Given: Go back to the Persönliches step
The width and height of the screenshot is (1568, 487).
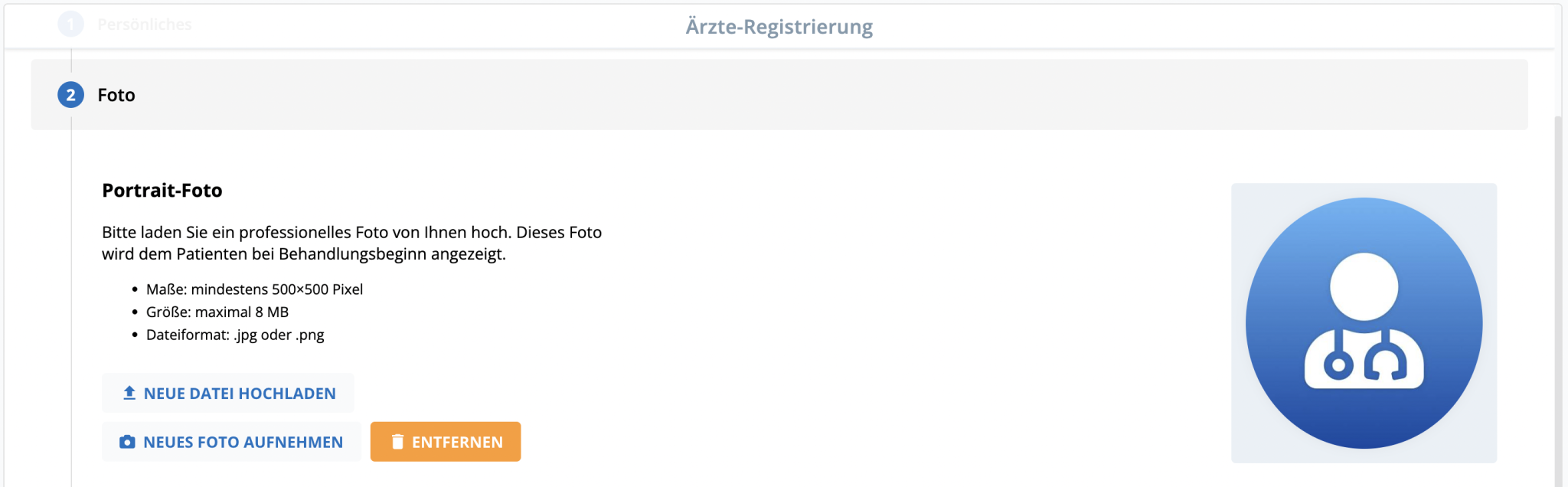Looking at the screenshot, I should click(145, 25).
